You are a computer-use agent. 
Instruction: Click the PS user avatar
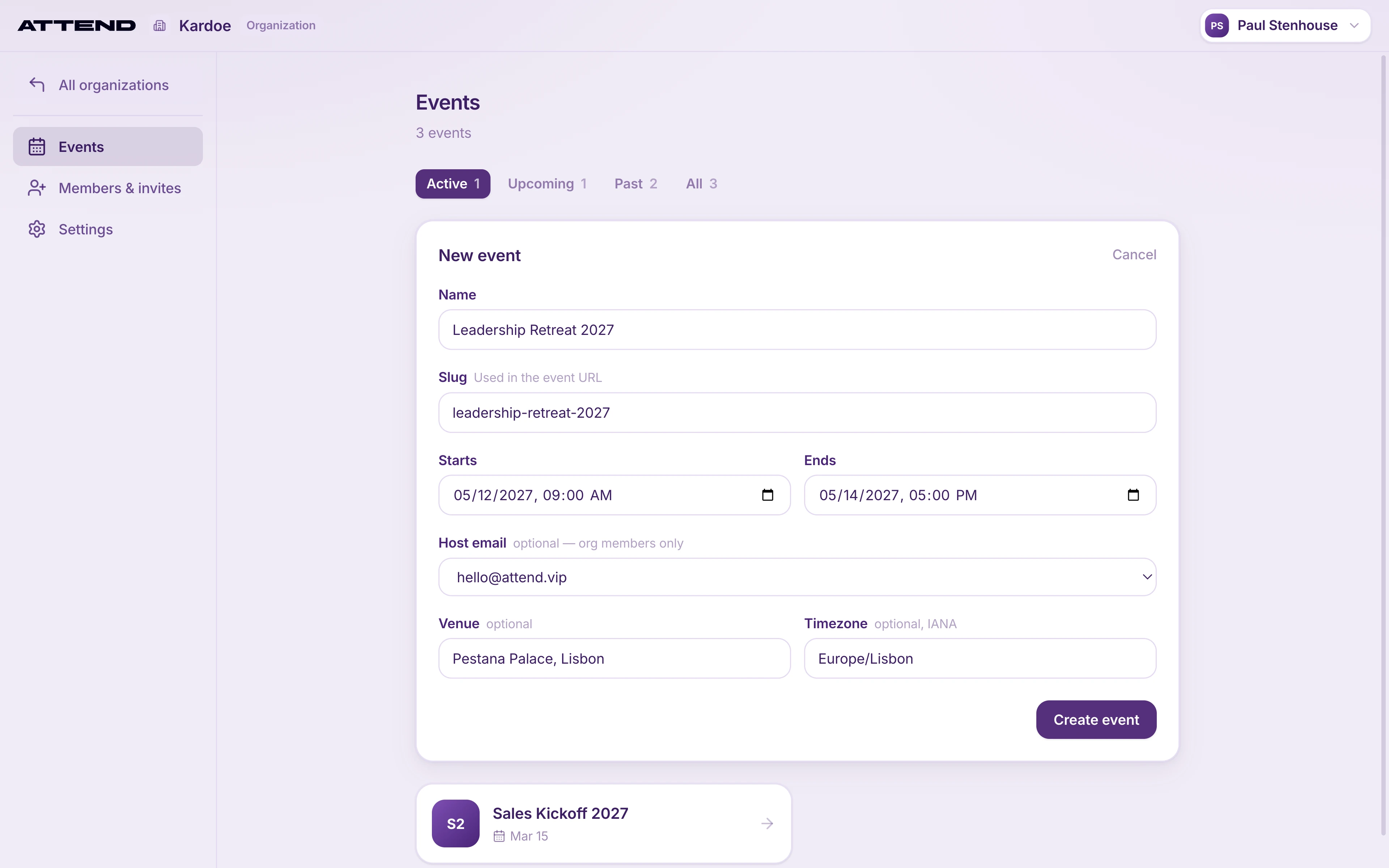tap(1217, 25)
